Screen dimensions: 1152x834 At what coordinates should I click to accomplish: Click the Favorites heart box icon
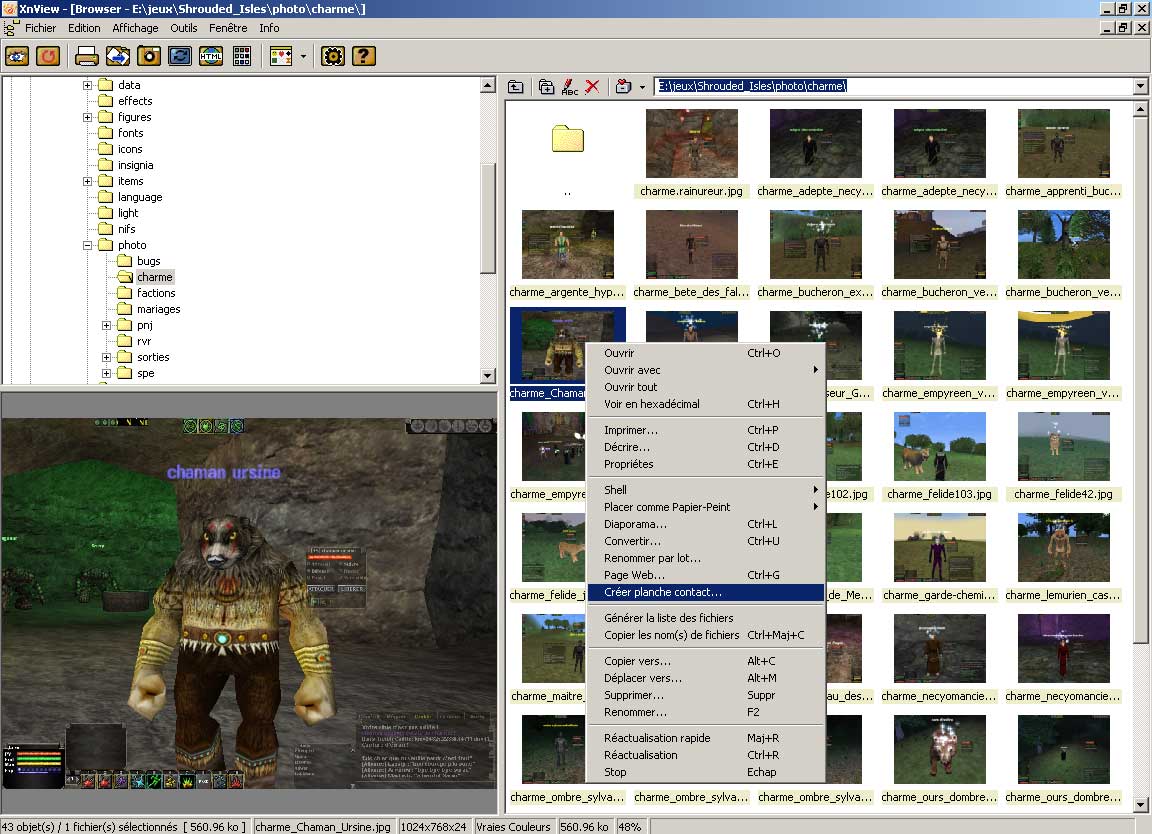pos(623,87)
